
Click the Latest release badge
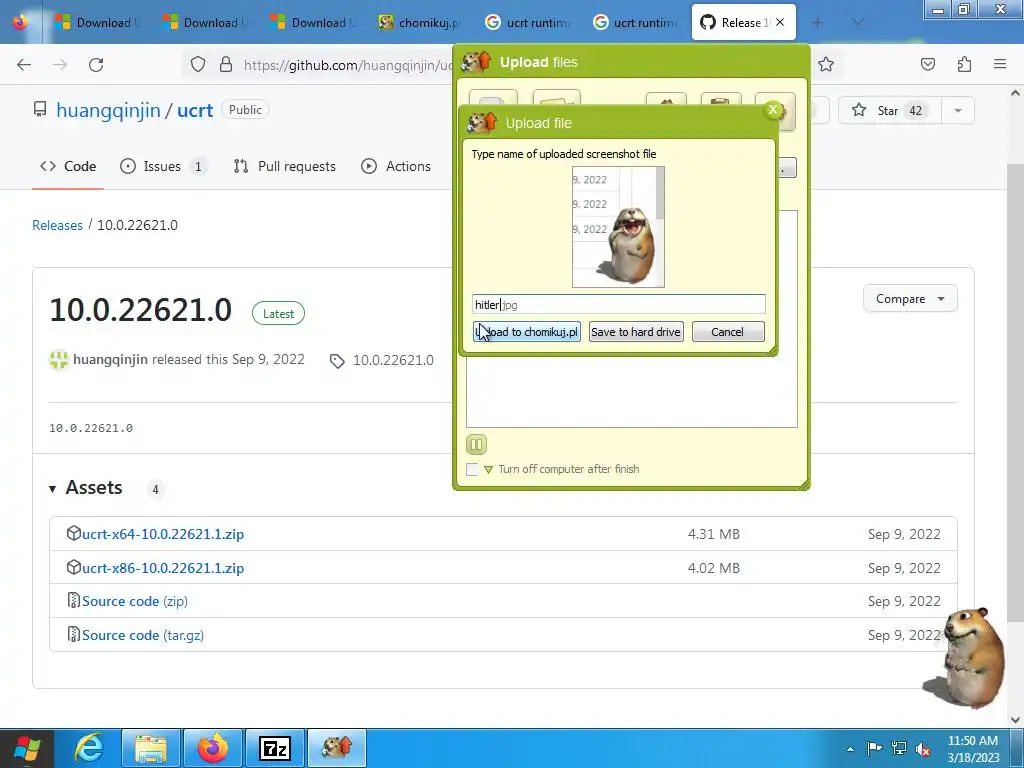pos(278,313)
